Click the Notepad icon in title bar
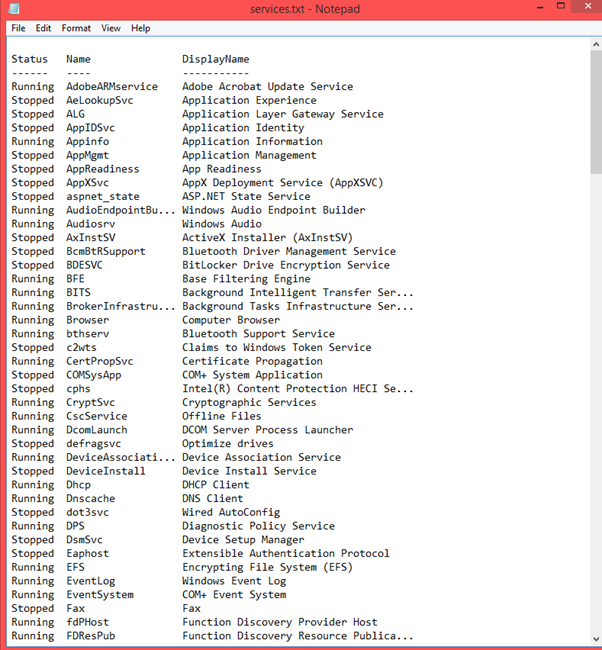602x650 pixels. [x=14, y=8]
